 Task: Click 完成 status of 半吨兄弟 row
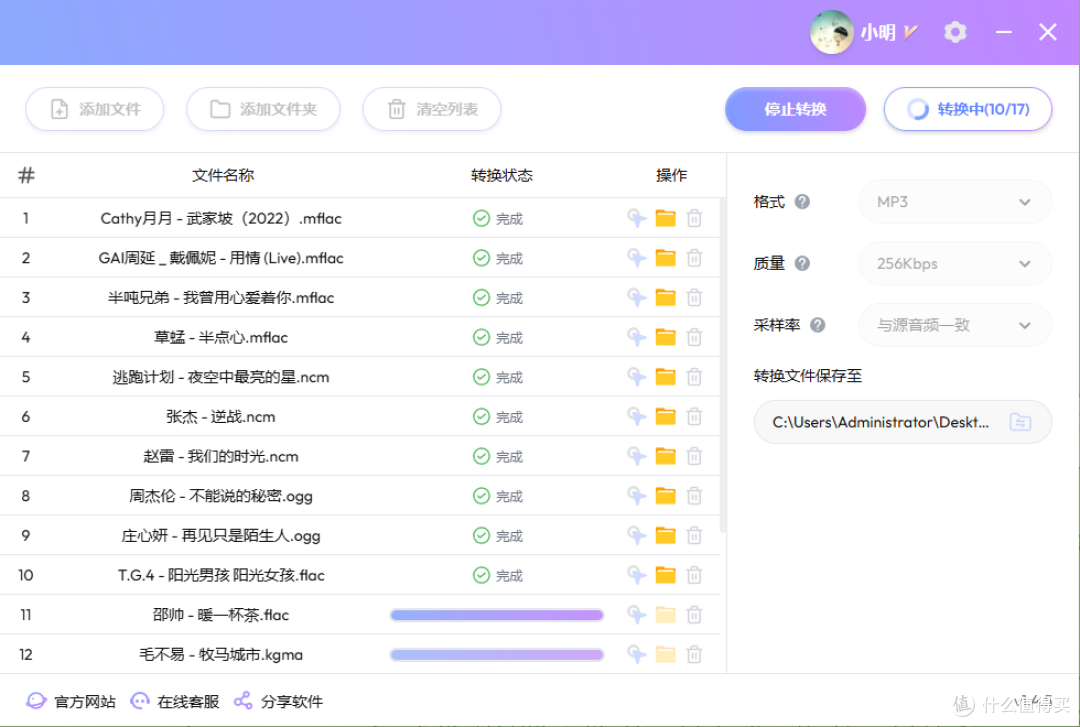[x=498, y=298]
